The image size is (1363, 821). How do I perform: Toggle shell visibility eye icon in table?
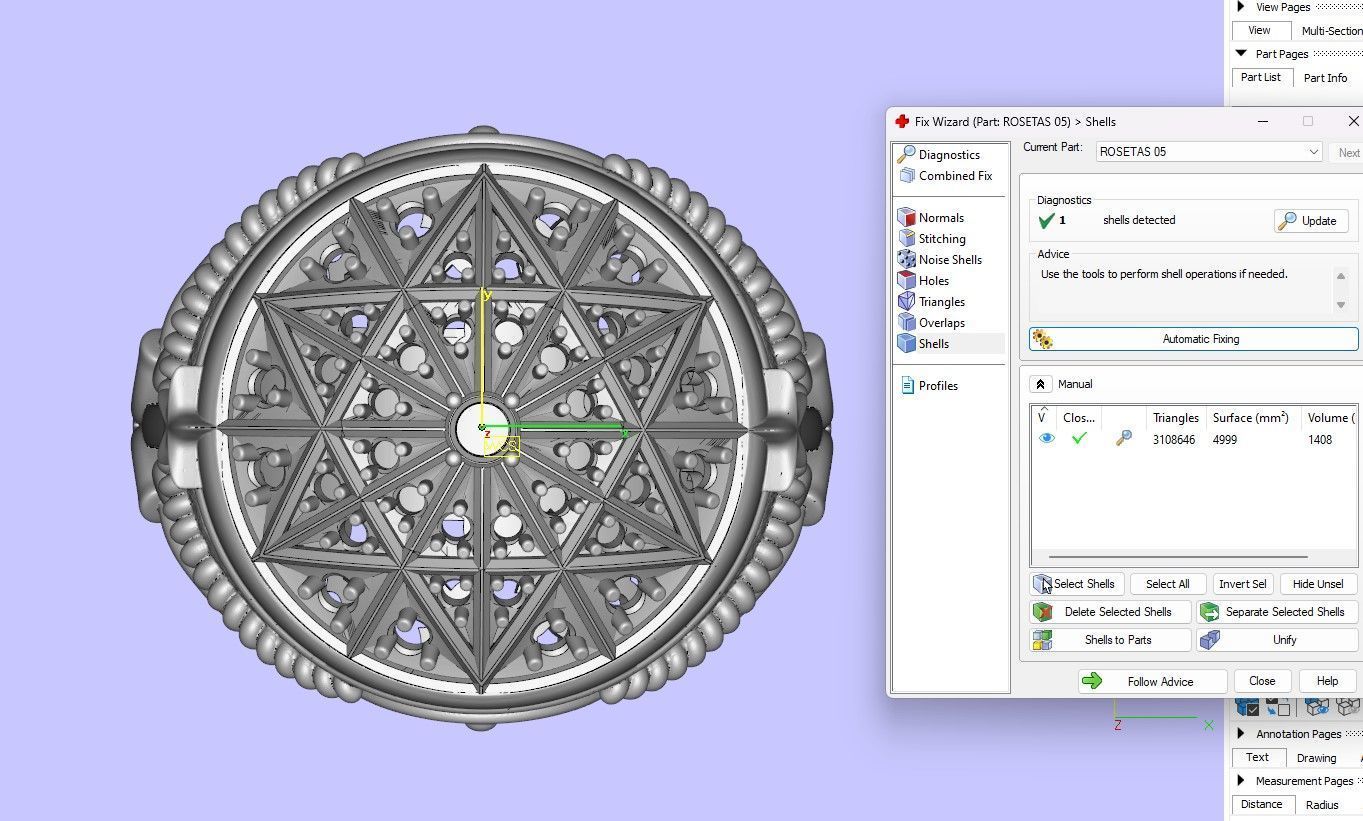click(x=1046, y=439)
